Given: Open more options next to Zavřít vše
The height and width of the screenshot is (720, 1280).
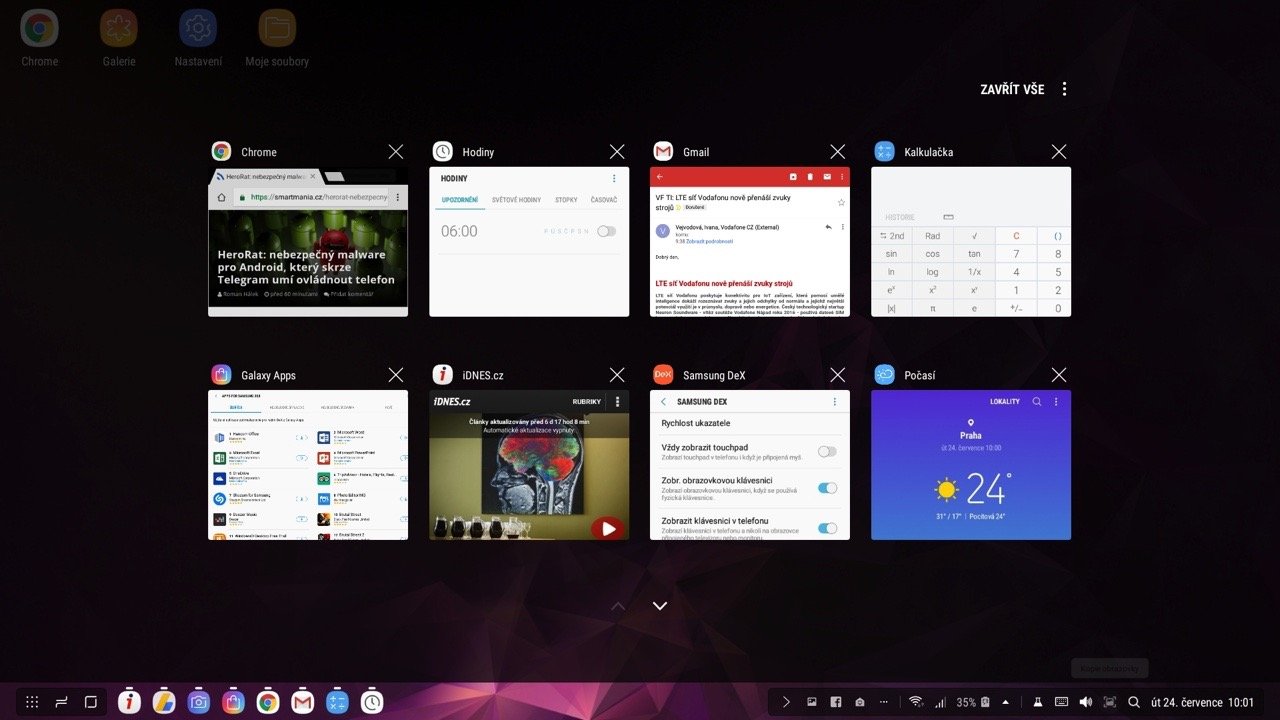Looking at the screenshot, I should click(1064, 89).
